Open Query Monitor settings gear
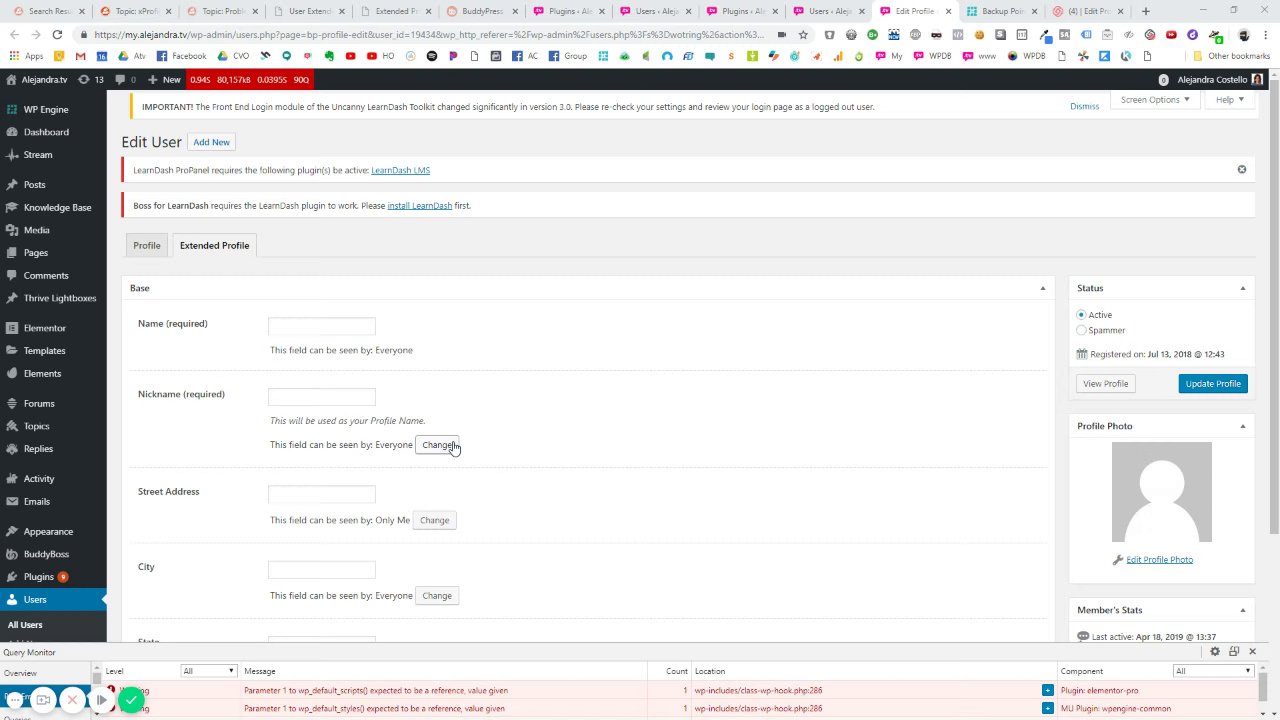 click(1215, 652)
